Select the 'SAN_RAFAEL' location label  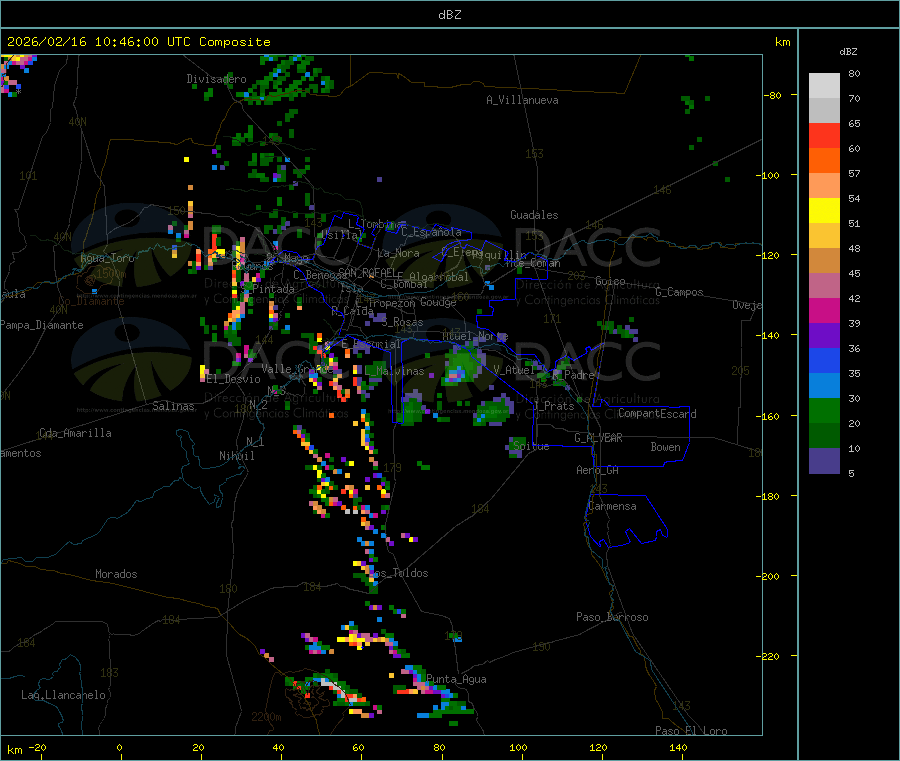pos(367,272)
